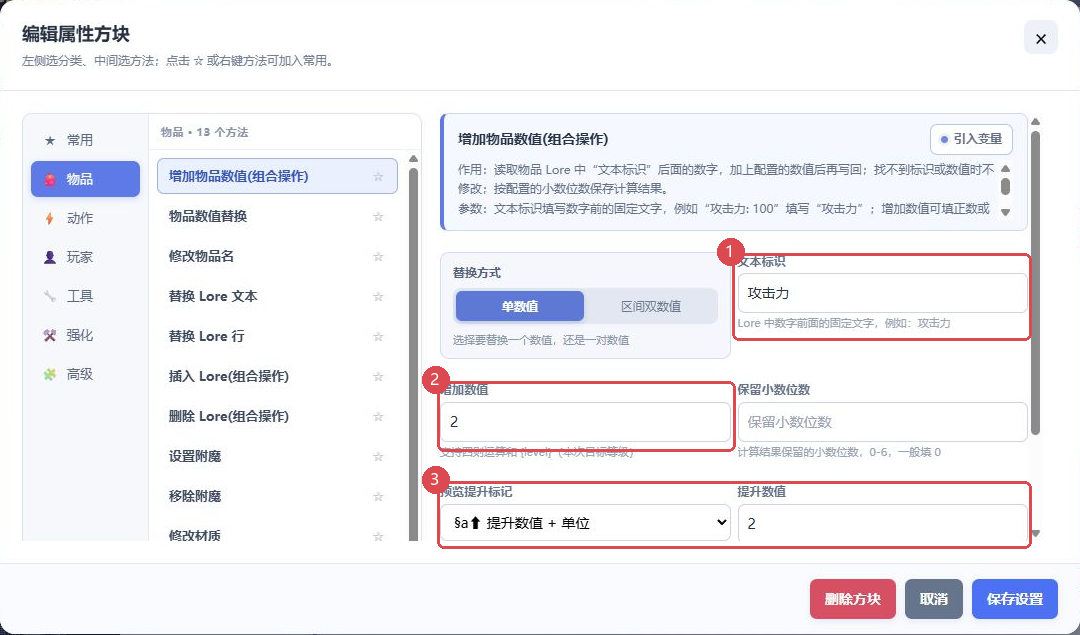Viewport: 1080px width, 635px height.
Task: Select method 物品数值替换
Action: (278, 216)
